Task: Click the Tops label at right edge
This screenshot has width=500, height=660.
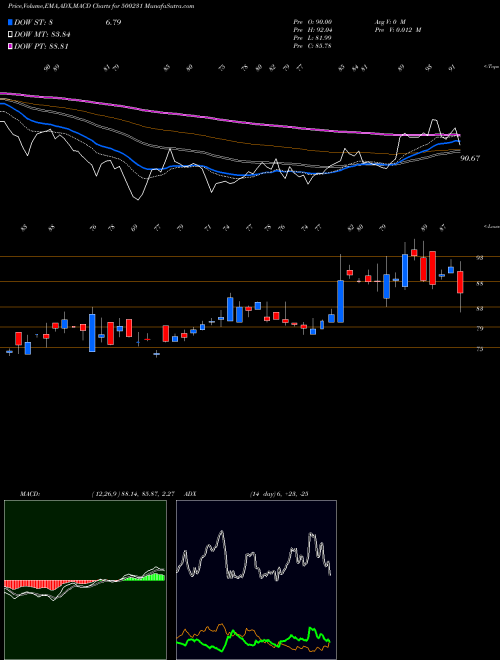Action: pyautogui.click(x=491, y=67)
